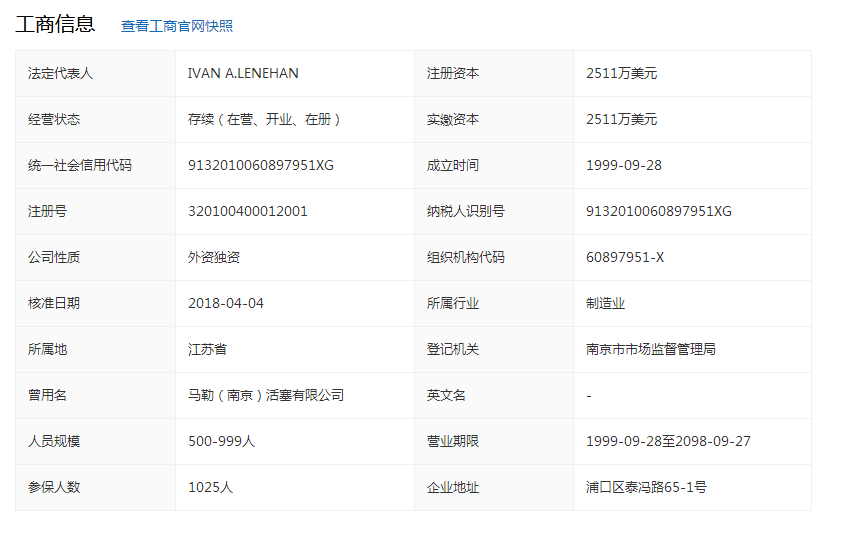Select legal representative IVAN A.LENEHAN
This screenshot has height=535, width=842.
point(243,73)
